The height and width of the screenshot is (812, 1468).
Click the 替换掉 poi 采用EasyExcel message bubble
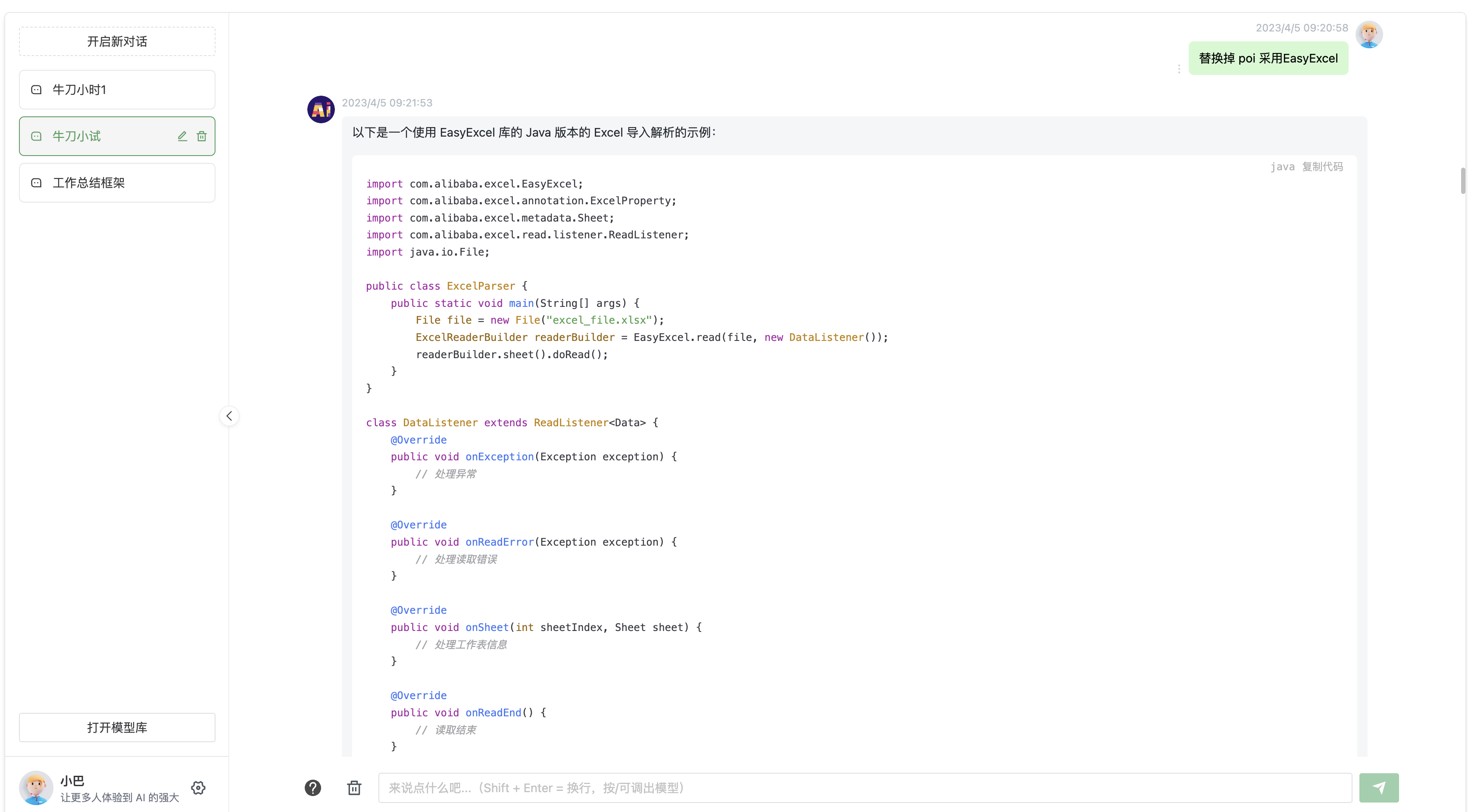pos(1268,58)
